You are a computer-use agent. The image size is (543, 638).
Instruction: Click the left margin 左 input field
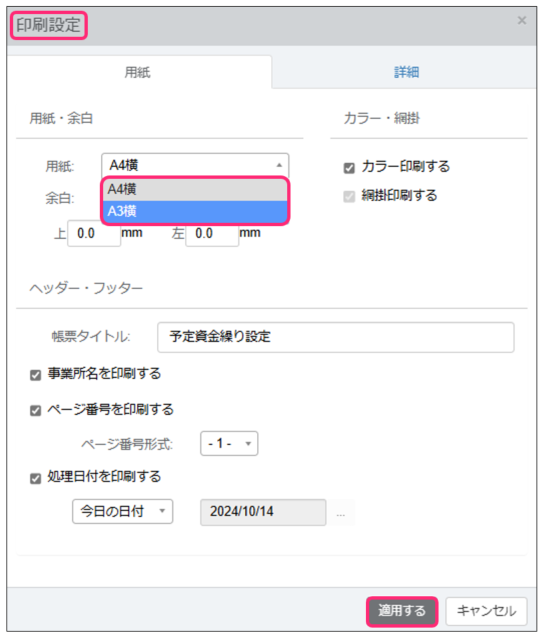[x=212, y=233]
